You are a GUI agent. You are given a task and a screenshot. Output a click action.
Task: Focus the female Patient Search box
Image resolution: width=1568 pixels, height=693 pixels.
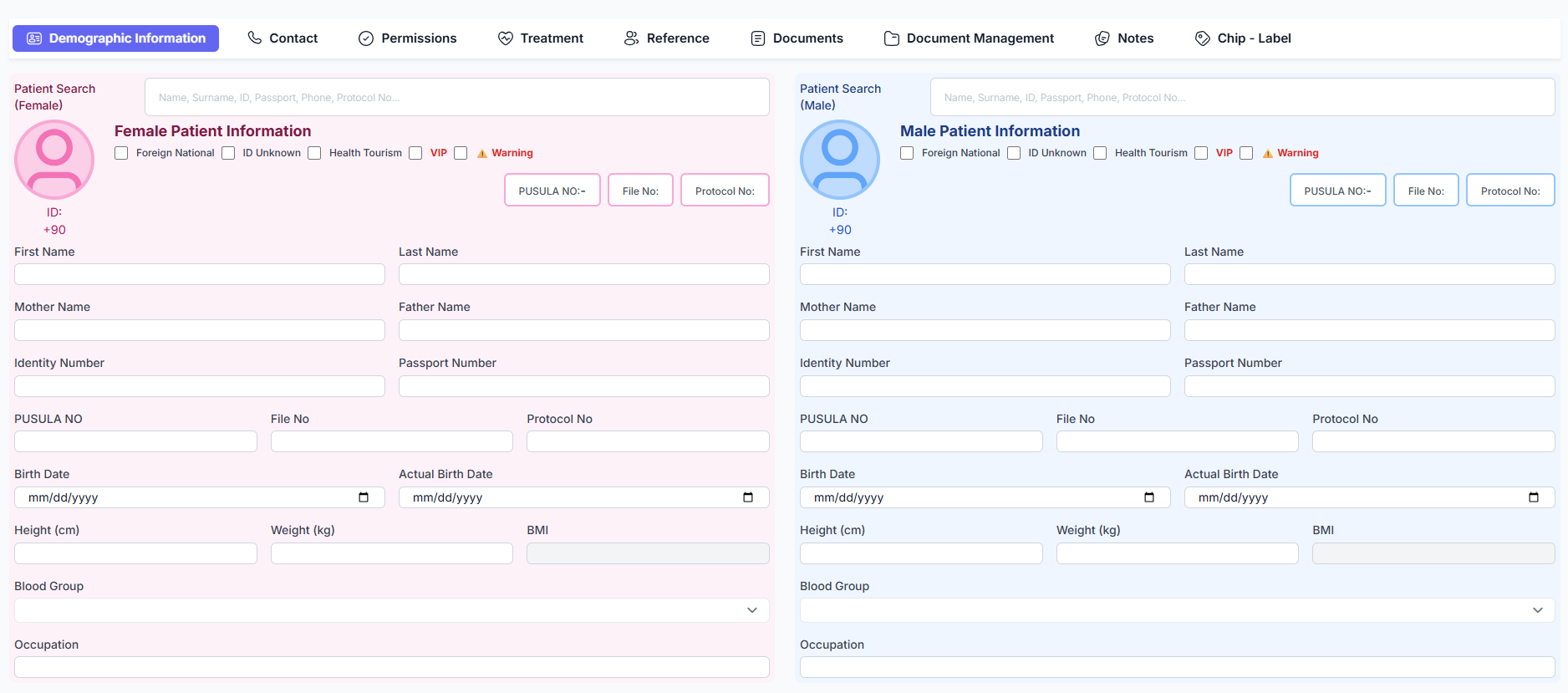pyautogui.click(x=457, y=98)
